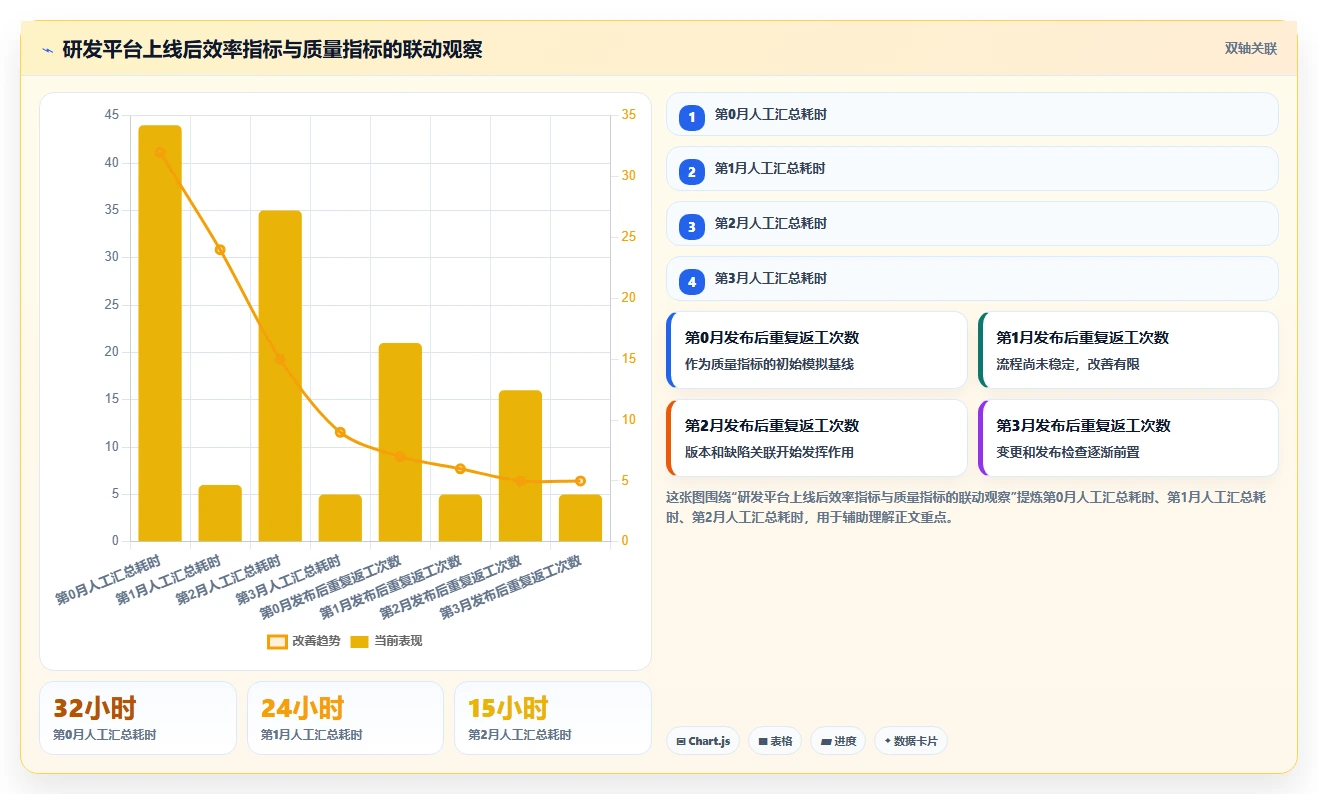Select the blue number 4 badge
1318x794 pixels.
coord(691,283)
